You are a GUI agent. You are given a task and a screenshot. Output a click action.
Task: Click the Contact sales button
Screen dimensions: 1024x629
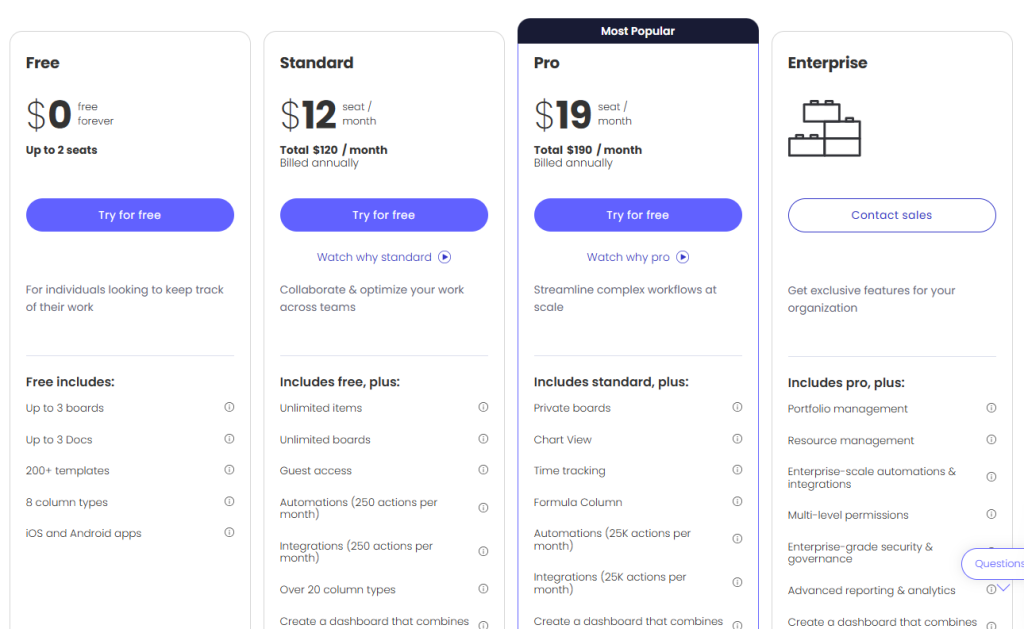point(892,215)
